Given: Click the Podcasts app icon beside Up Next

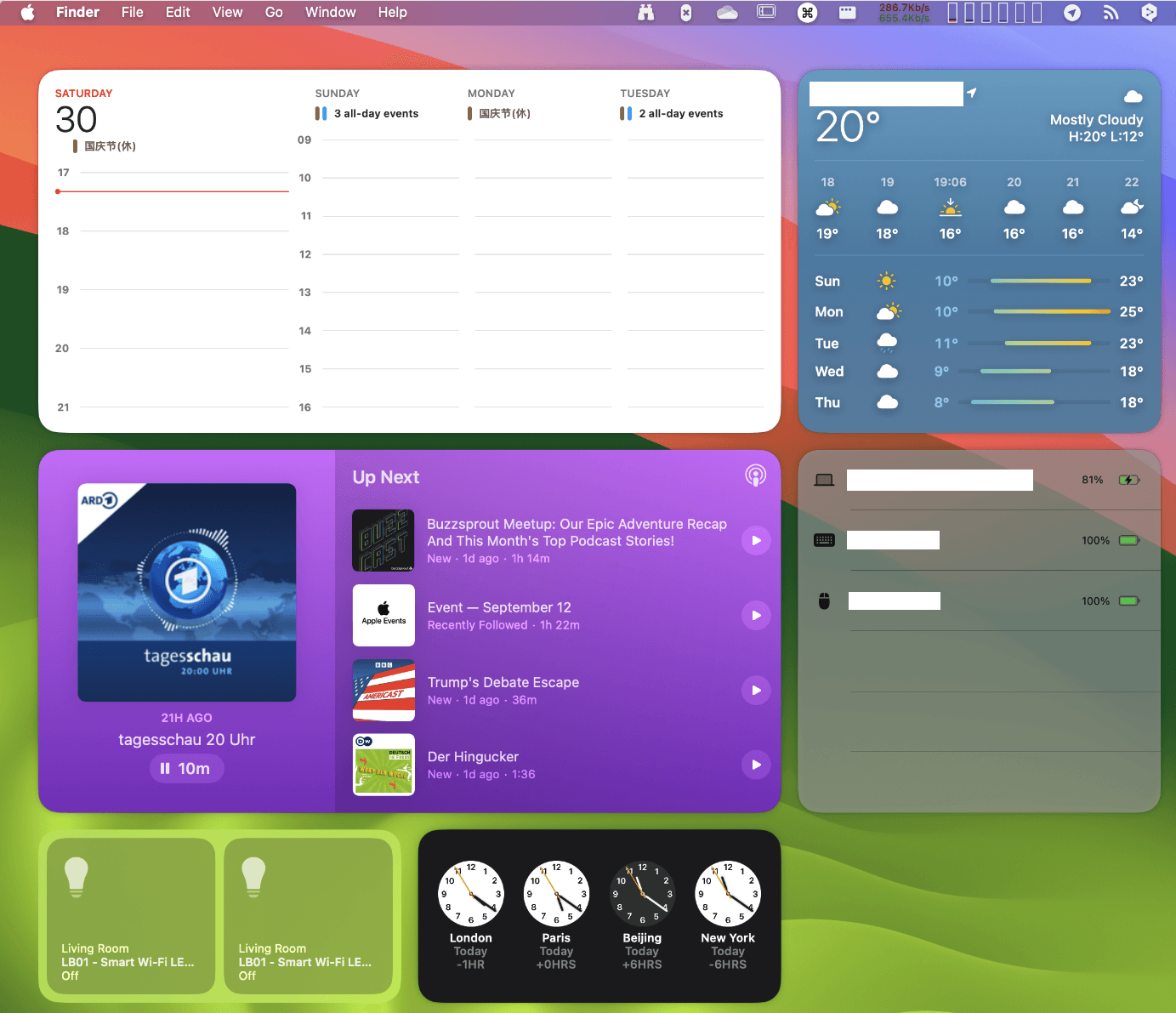Looking at the screenshot, I should click(755, 475).
